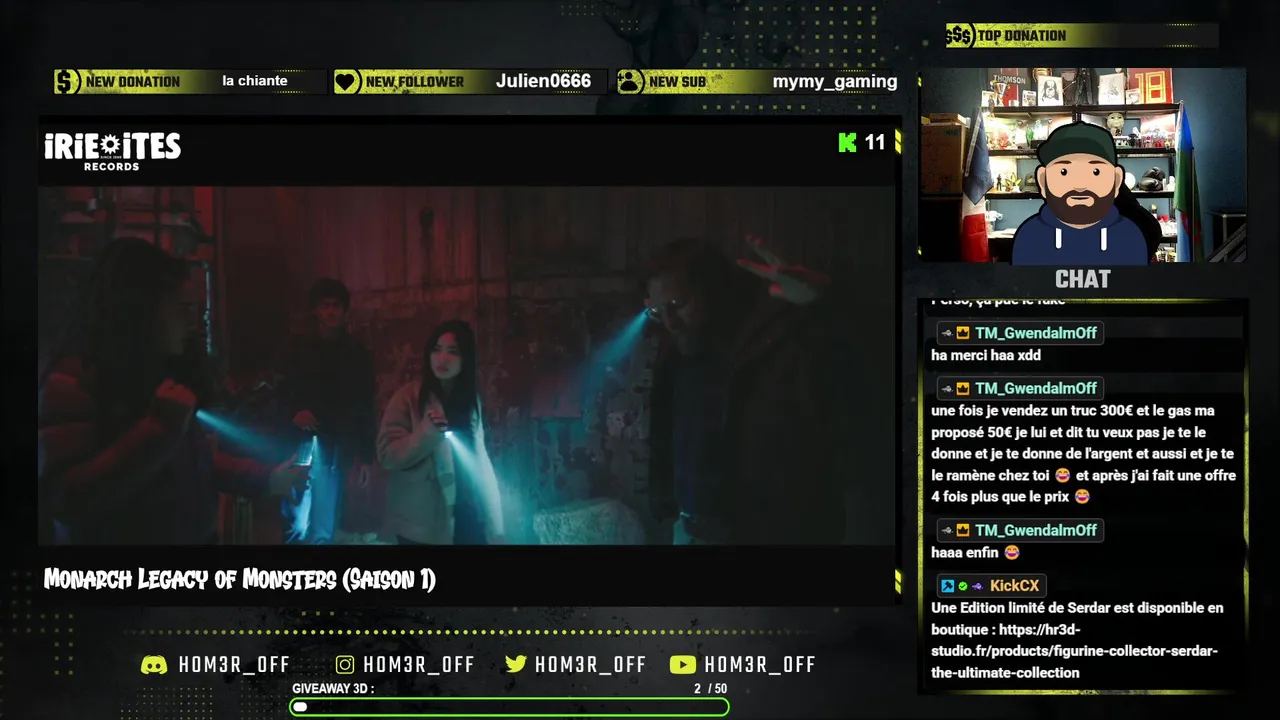Click the "NEW SUB" label
Viewport: 1280px width, 720px height.
(x=677, y=82)
